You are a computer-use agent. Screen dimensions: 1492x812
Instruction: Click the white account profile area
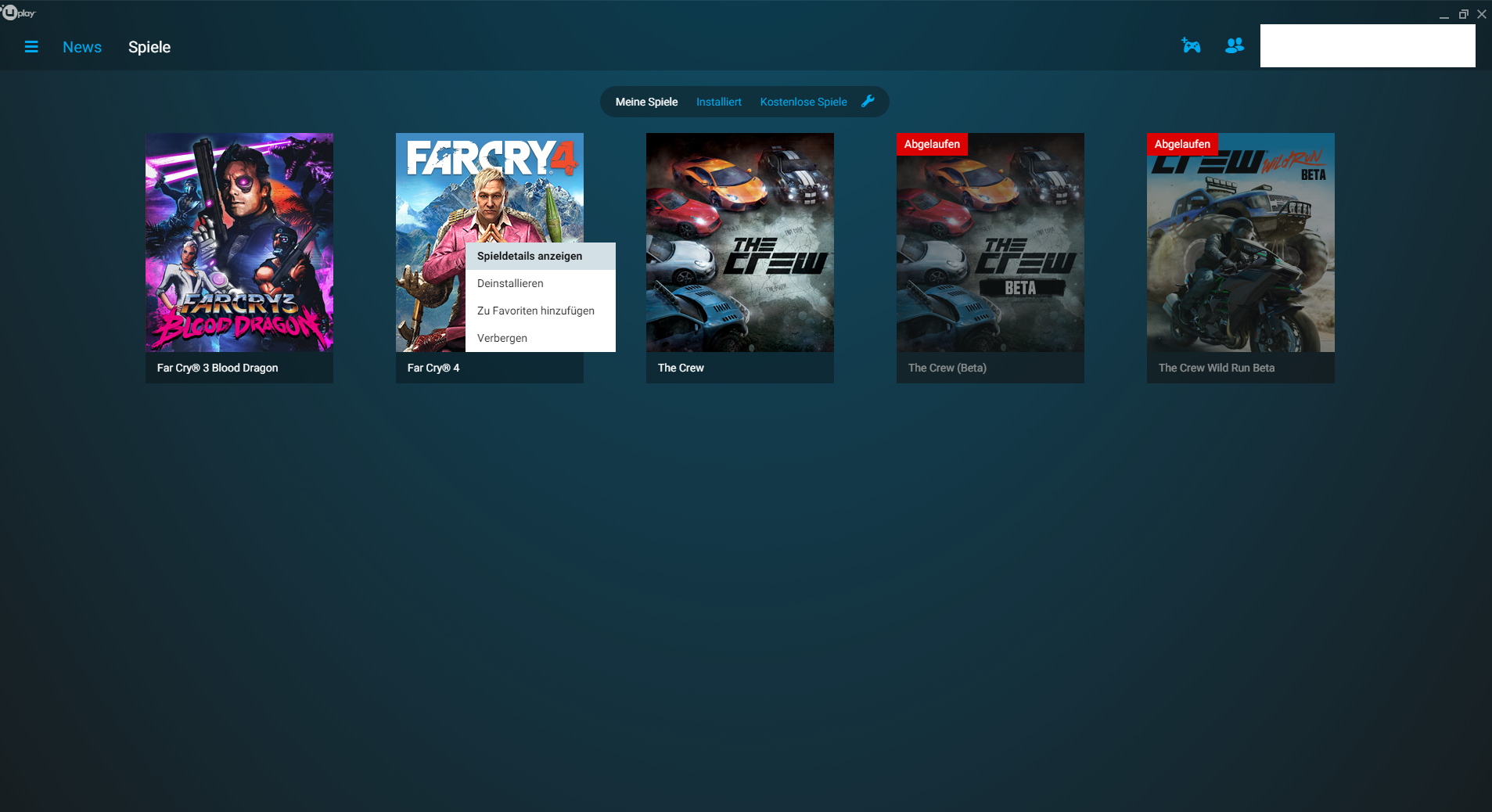(1368, 45)
